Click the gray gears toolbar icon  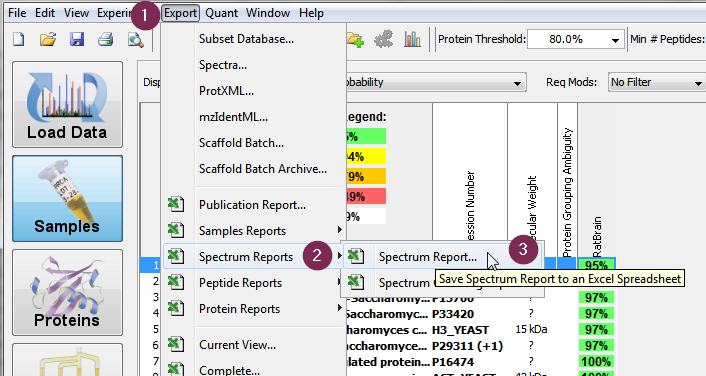click(383, 40)
